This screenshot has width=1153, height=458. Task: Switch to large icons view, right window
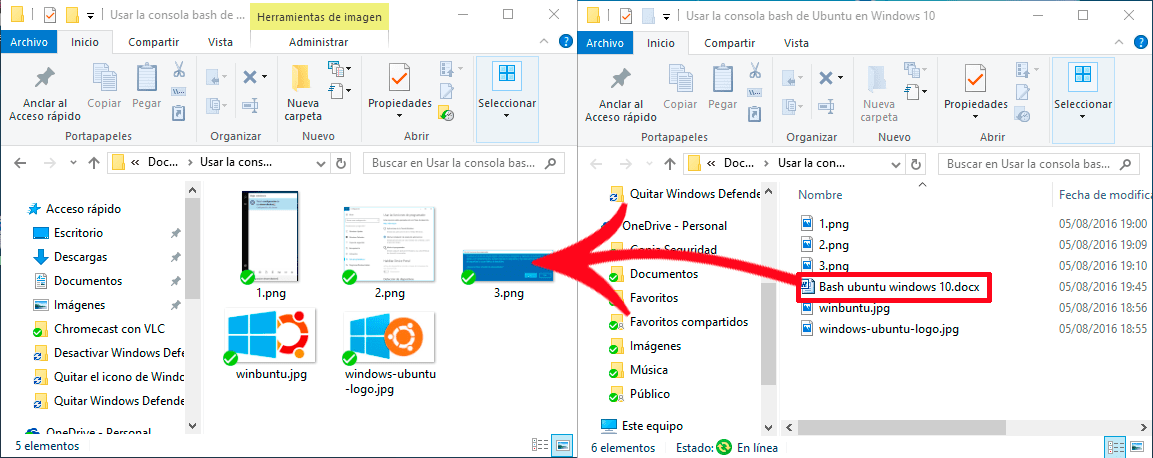[x=1139, y=446]
